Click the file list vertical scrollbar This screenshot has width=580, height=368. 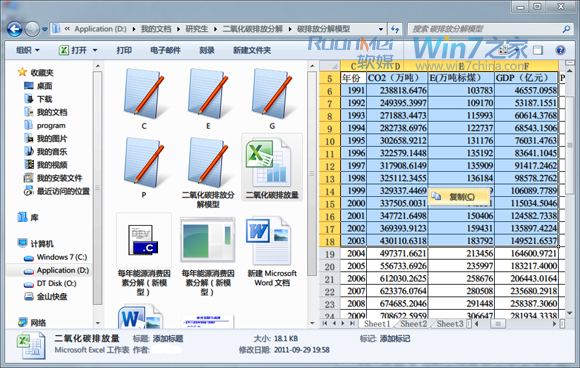coord(312,174)
